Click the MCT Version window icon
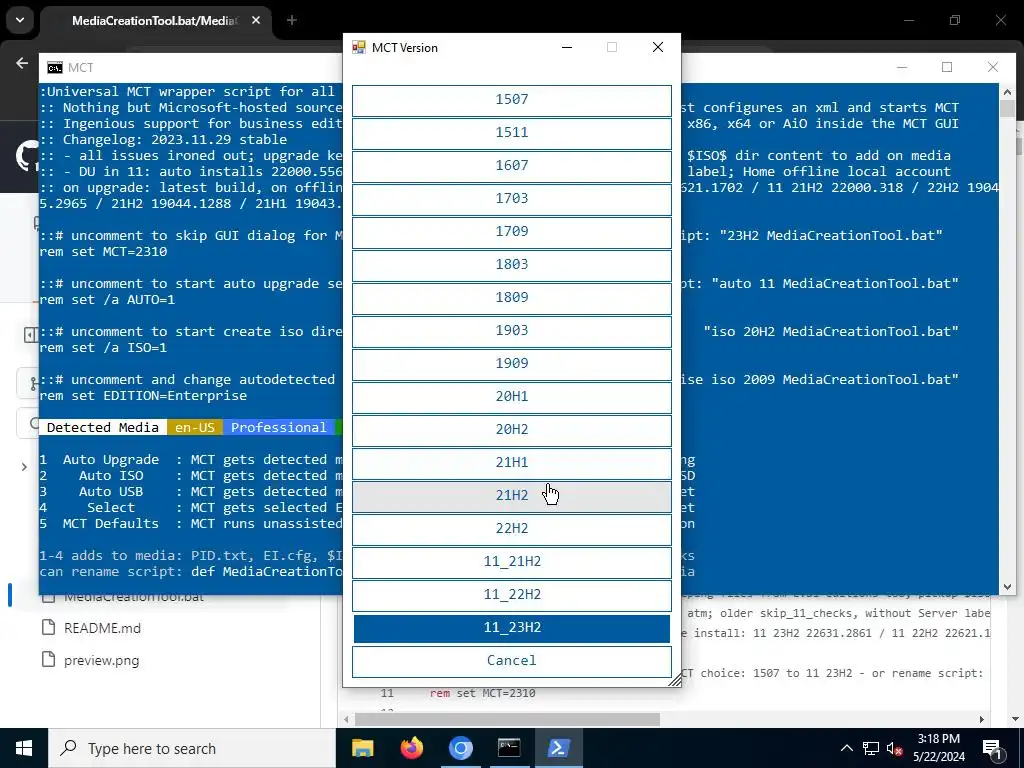This screenshot has height=768, width=1024. click(x=359, y=47)
